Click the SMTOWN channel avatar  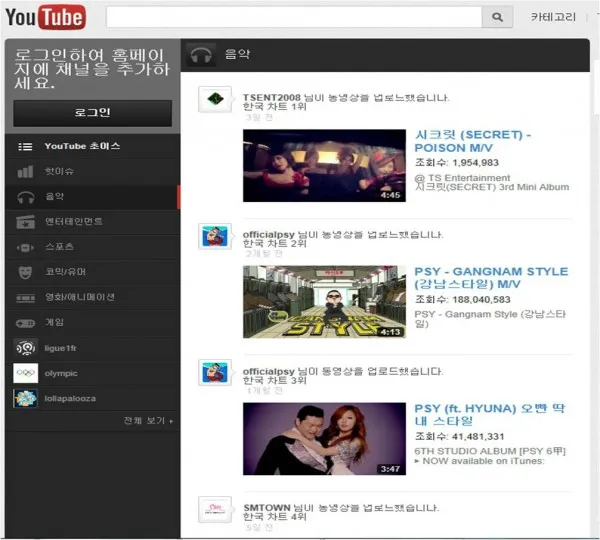click(x=215, y=509)
